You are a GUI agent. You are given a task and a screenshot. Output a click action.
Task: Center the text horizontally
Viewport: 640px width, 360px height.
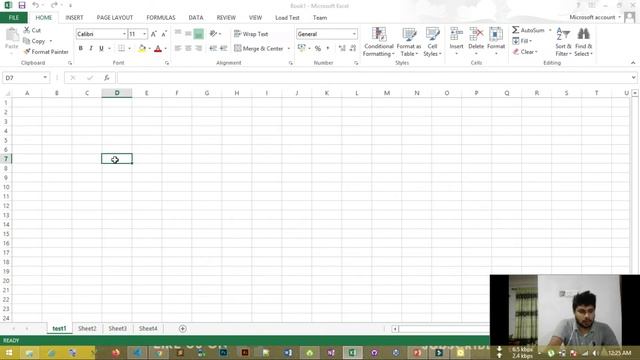click(188, 49)
